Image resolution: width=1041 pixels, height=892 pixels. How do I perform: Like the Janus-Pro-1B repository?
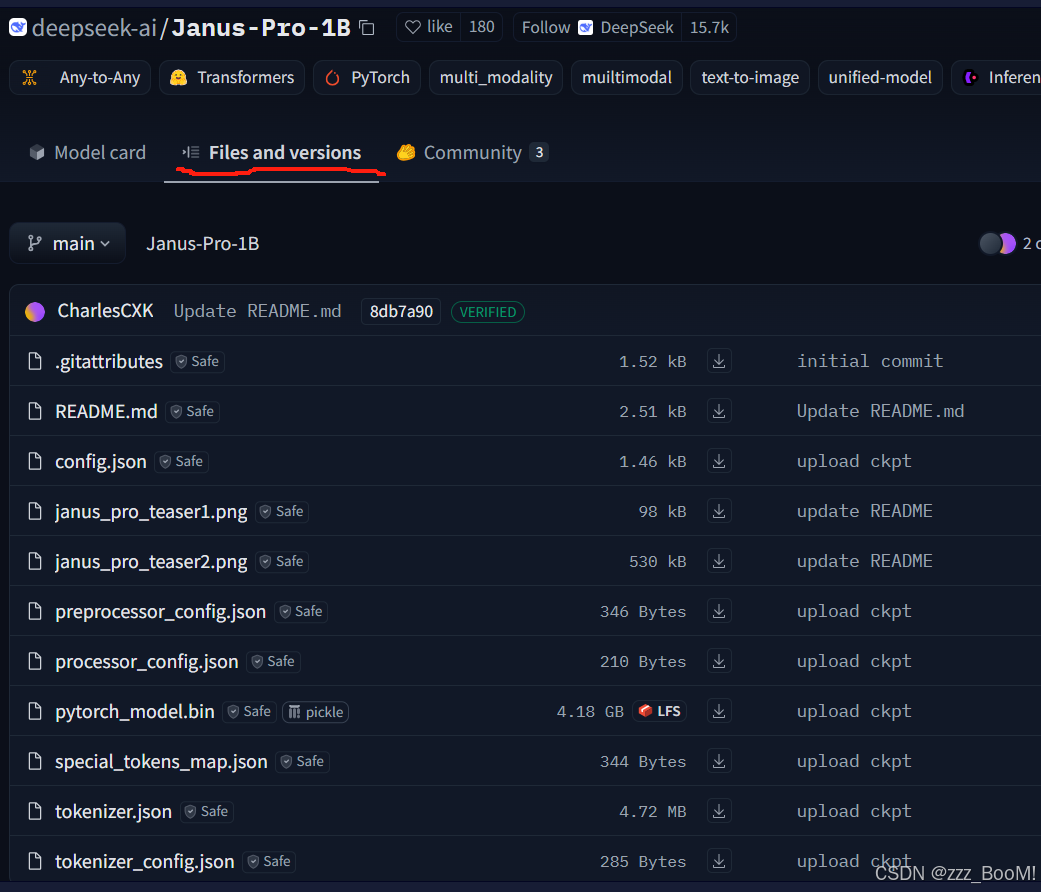click(x=429, y=27)
